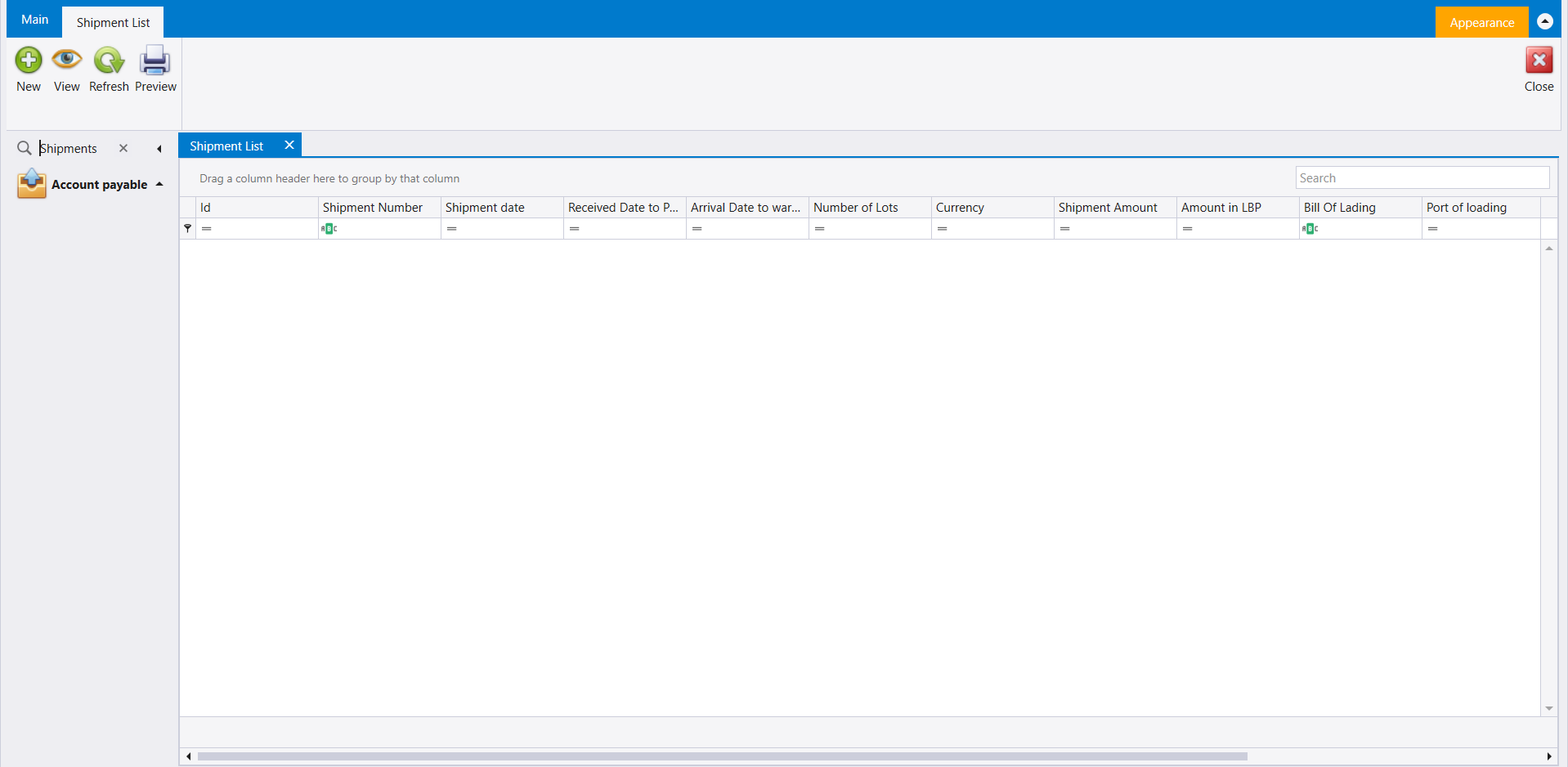
Task: Click the red Close icon
Action: tap(1539, 60)
